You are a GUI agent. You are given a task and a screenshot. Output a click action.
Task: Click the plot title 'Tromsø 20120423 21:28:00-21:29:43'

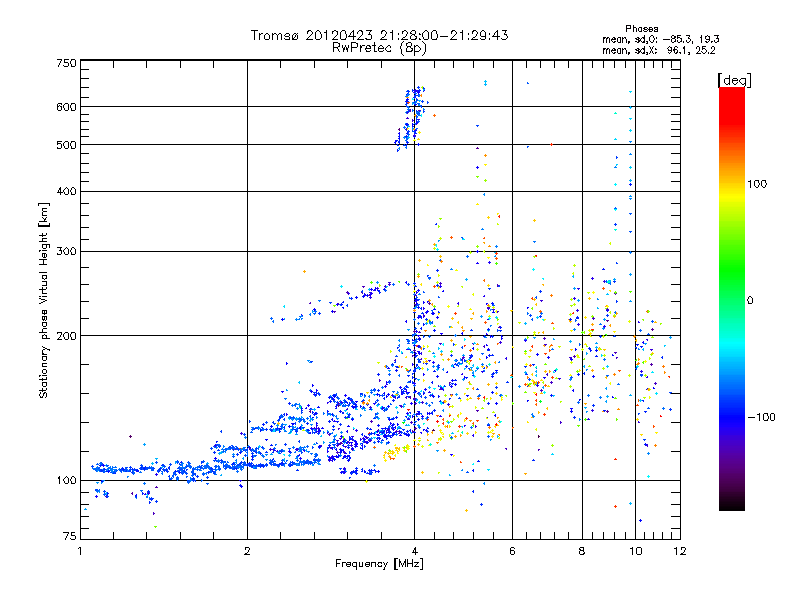coord(379,35)
